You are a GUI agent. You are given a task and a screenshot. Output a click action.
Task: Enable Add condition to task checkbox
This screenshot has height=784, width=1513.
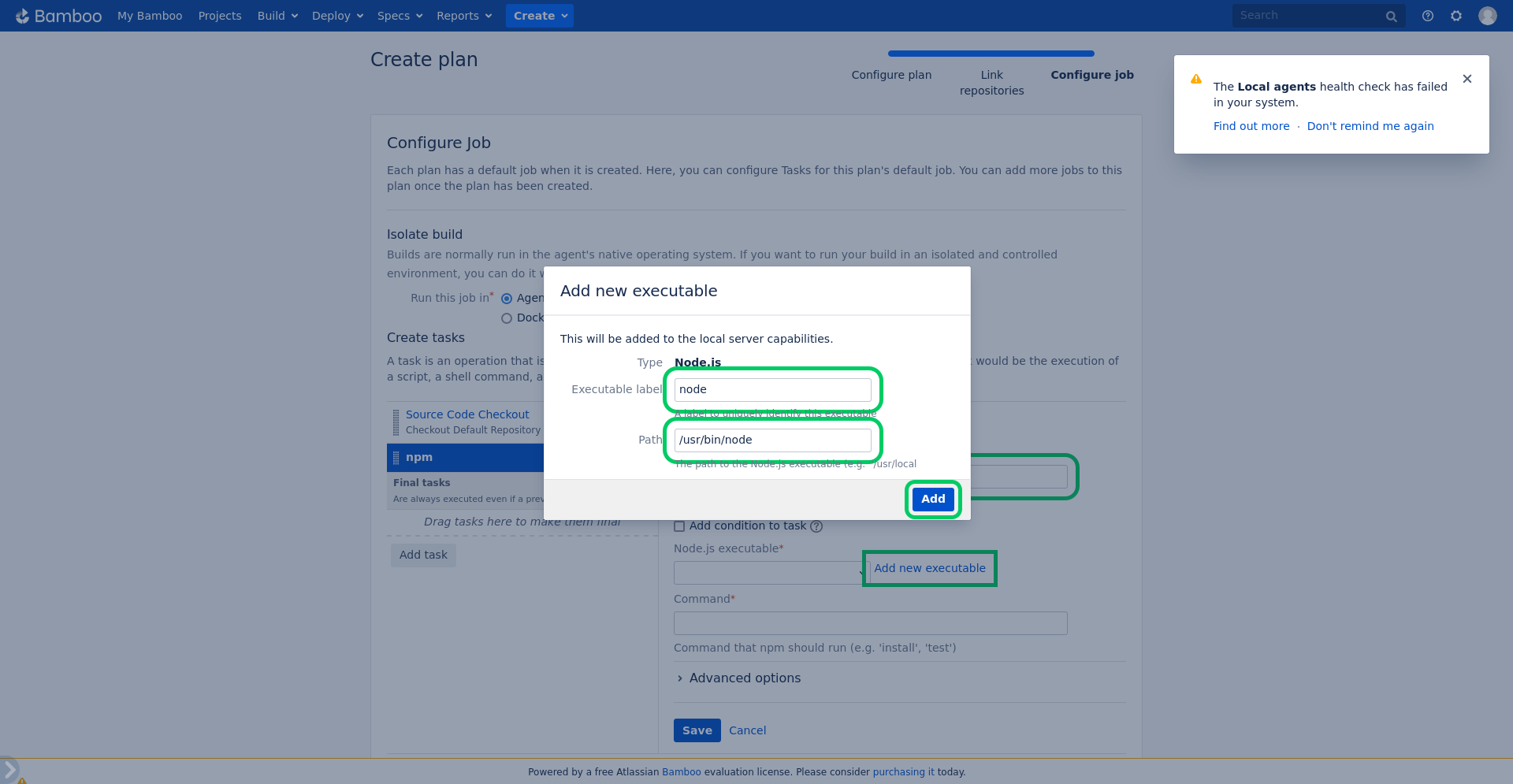click(x=679, y=526)
